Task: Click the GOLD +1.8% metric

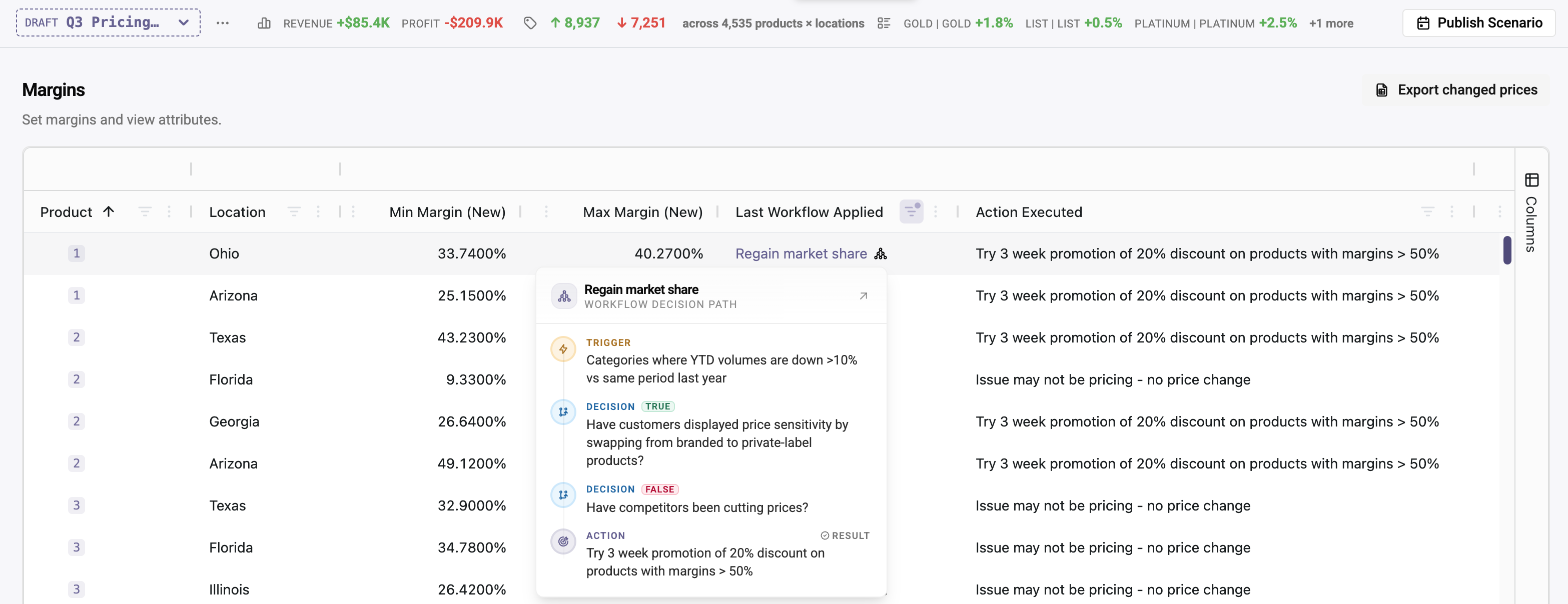Action: pos(958,23)
